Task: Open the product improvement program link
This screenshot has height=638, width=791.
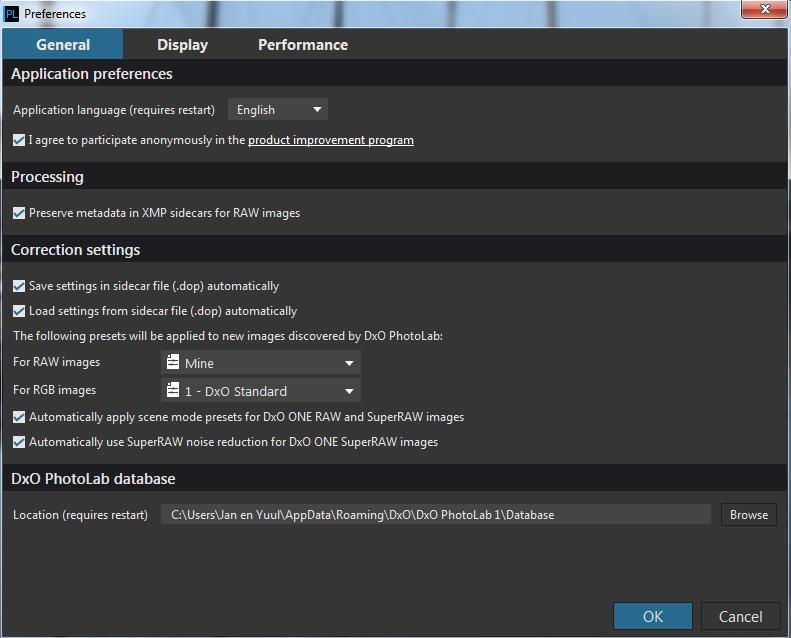Action: [x=331, y=140]
